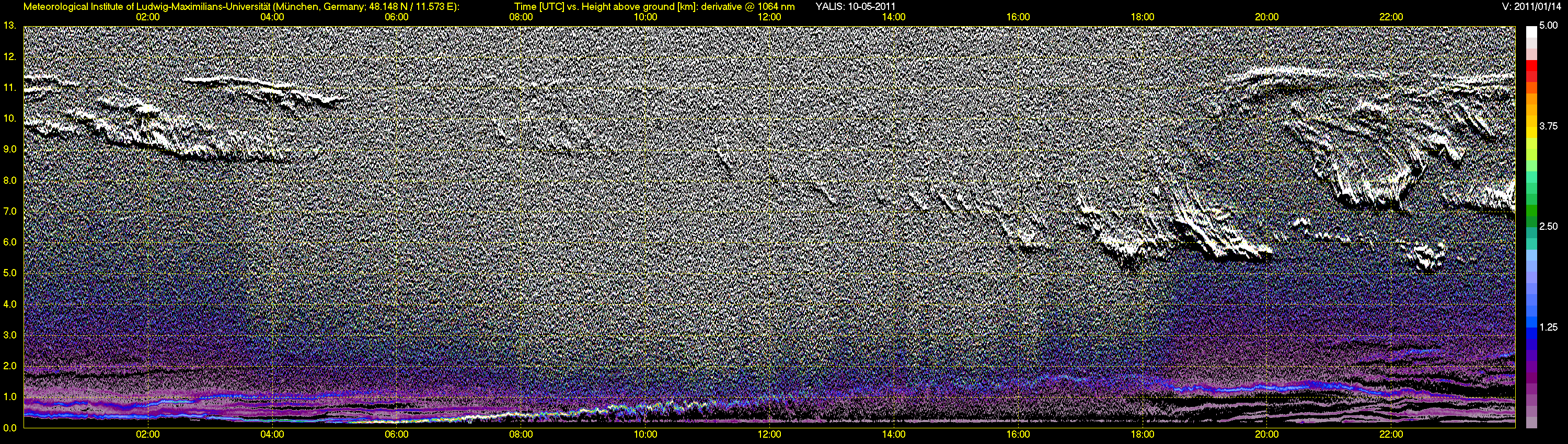Click the 16:00 label on the bottom time axis
The width and height of the screenshot is (1568, 444).
[x=1018, y=435]
